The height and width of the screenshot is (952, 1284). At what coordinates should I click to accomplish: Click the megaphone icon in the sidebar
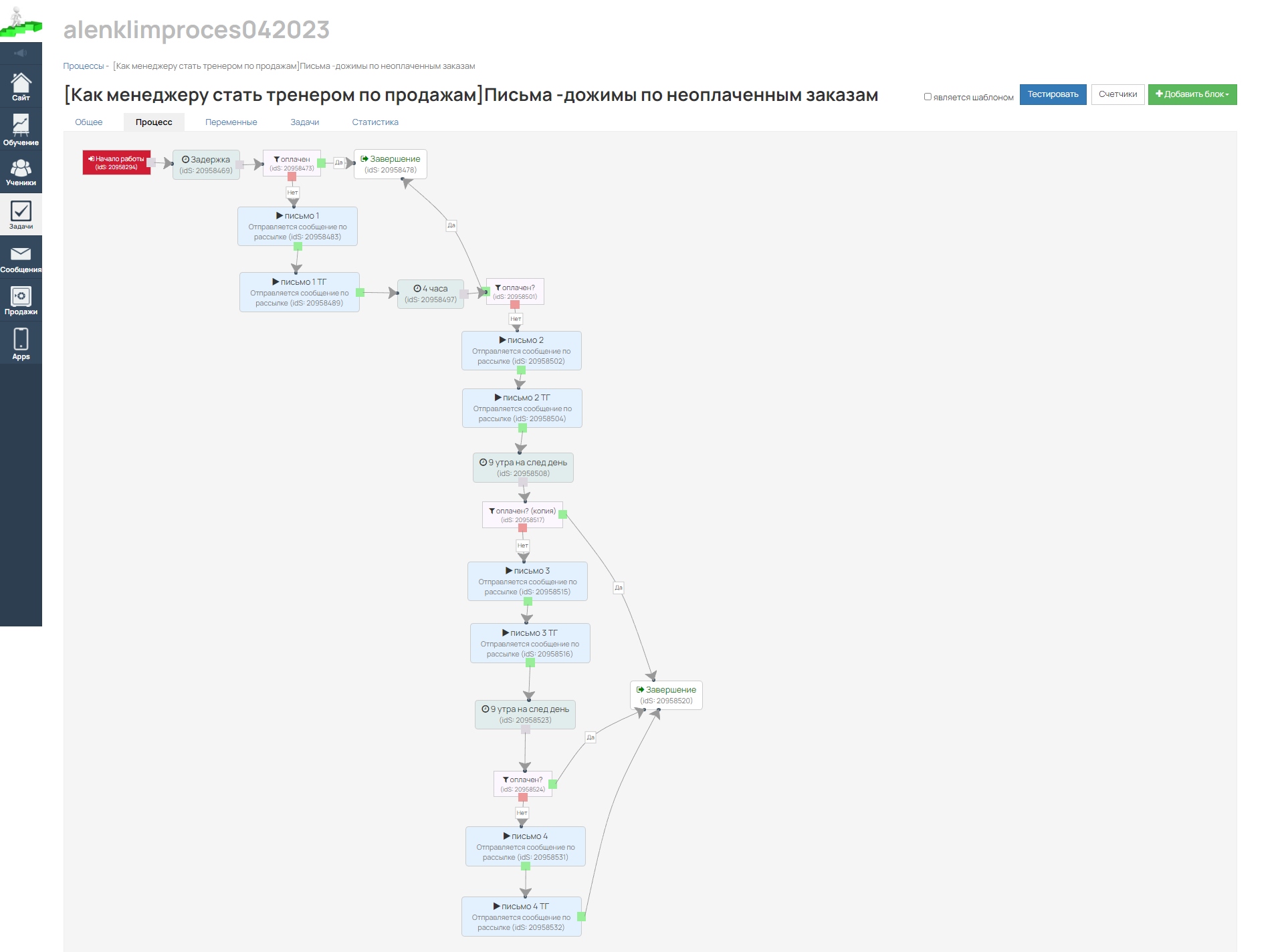[21, 53]
